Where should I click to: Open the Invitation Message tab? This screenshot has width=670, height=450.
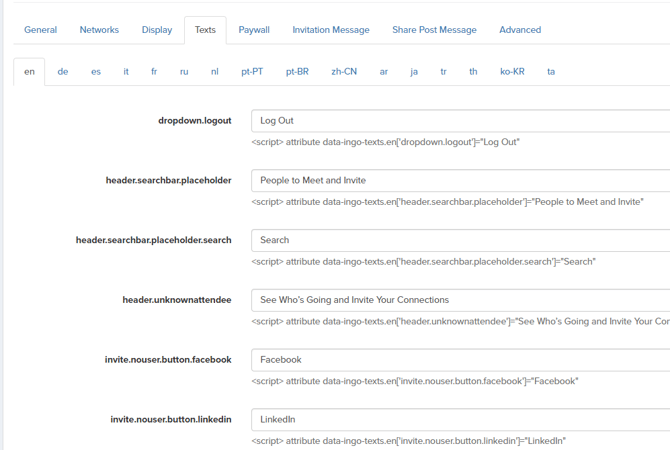point(331,30)
